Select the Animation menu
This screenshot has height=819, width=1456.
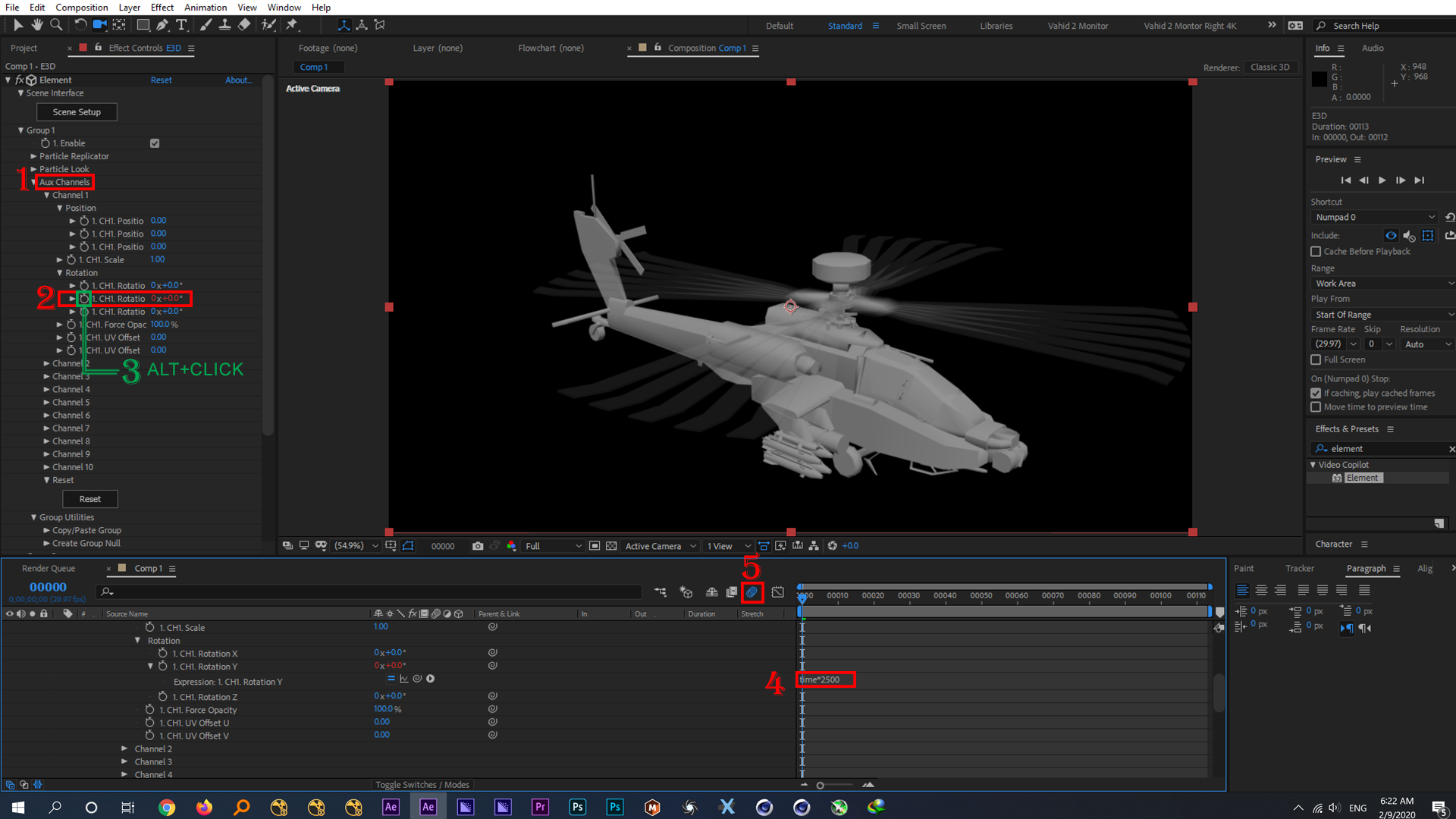pyautogui.click(x=205, y=7)
